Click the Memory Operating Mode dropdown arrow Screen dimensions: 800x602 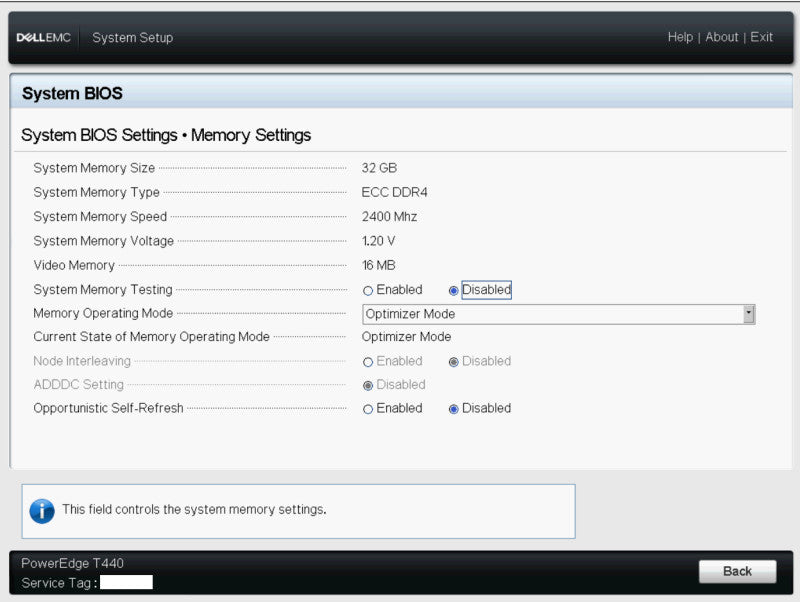point(749,314)
